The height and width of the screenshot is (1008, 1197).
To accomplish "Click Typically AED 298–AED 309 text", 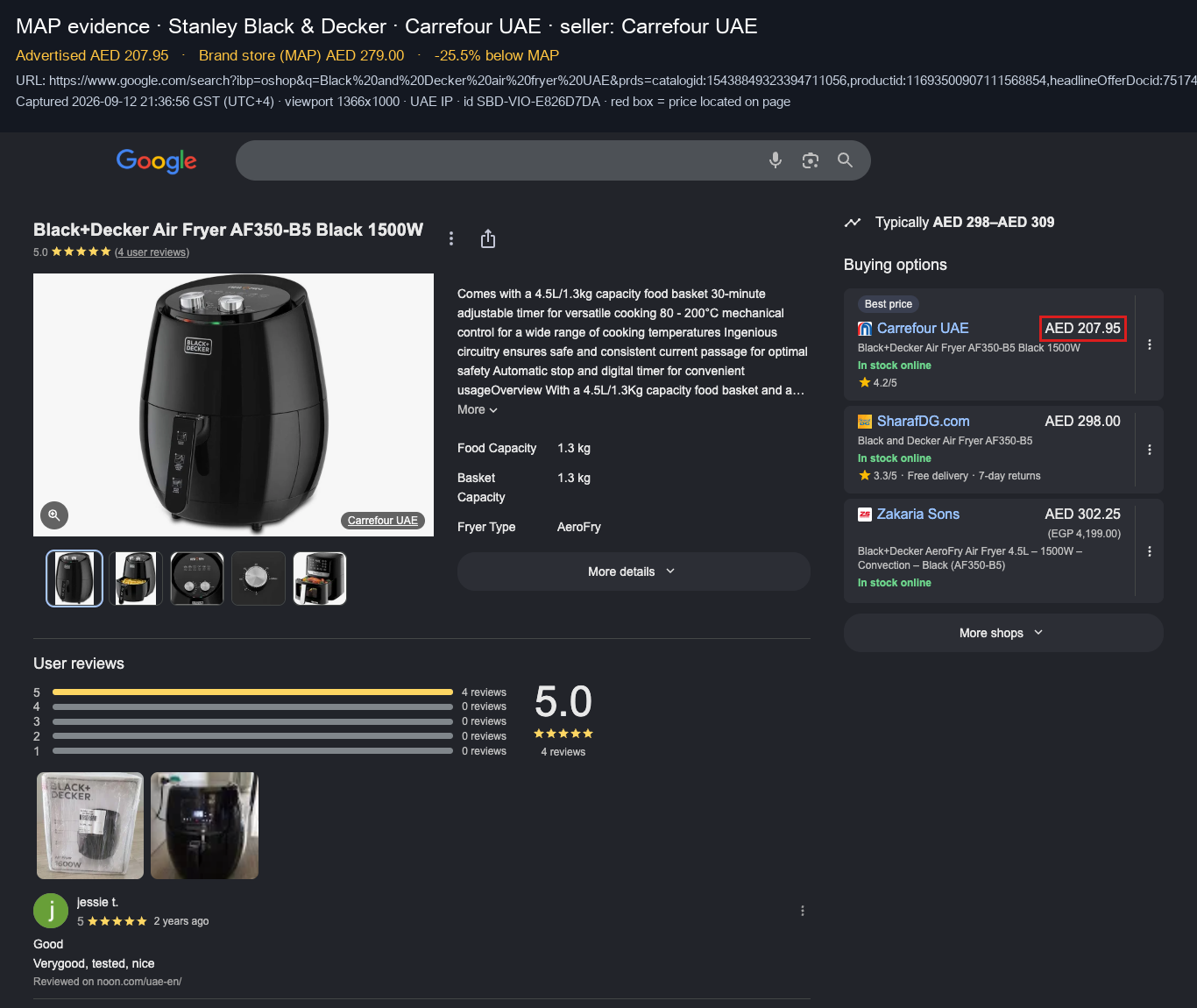I will pyautogui.click(x=965, y=223).
